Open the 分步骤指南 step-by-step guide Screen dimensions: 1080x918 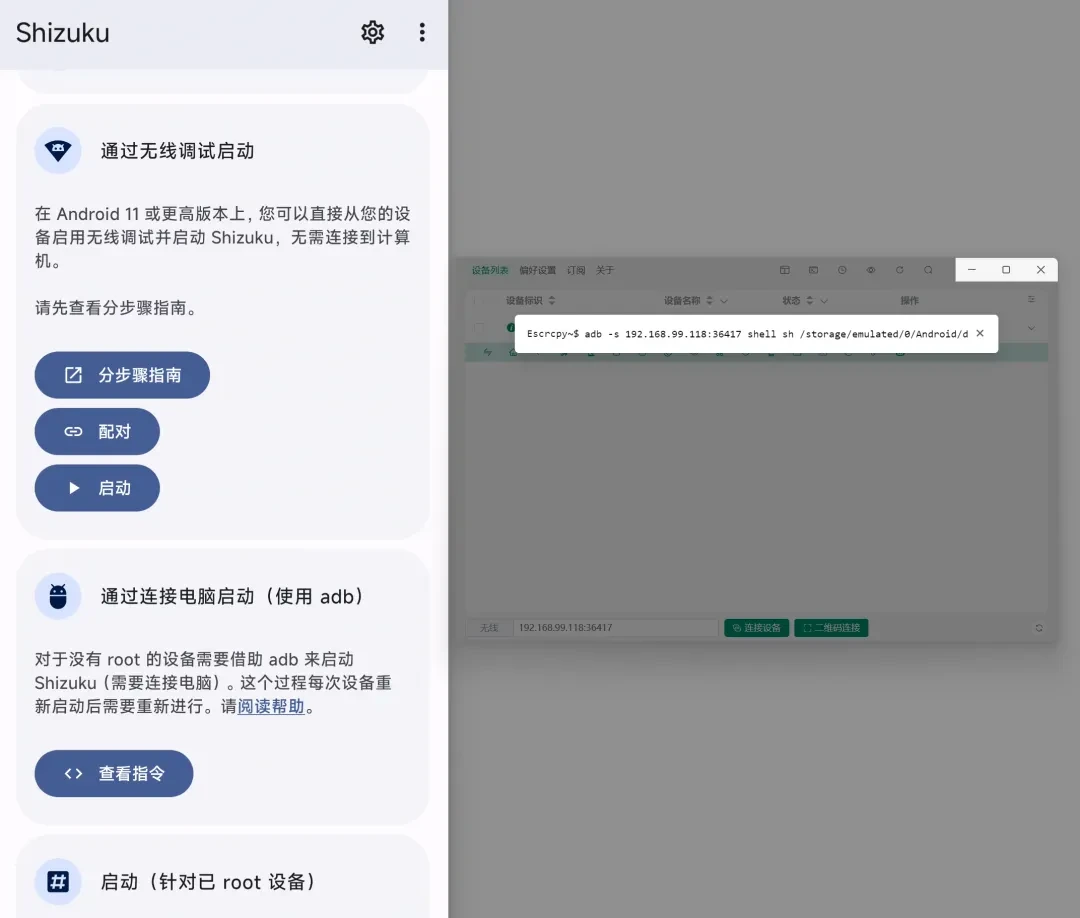point(122,375)
